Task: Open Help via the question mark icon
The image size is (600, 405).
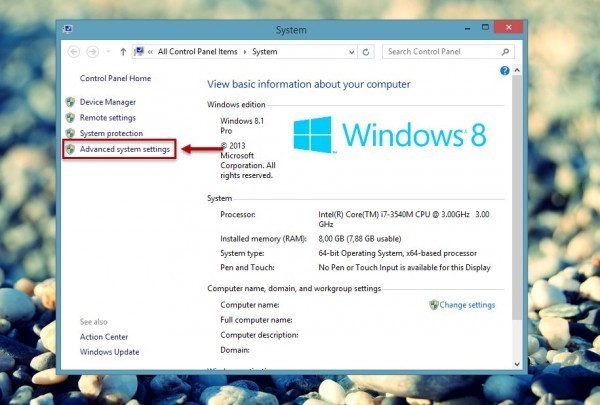Action: tap(505, 70)
